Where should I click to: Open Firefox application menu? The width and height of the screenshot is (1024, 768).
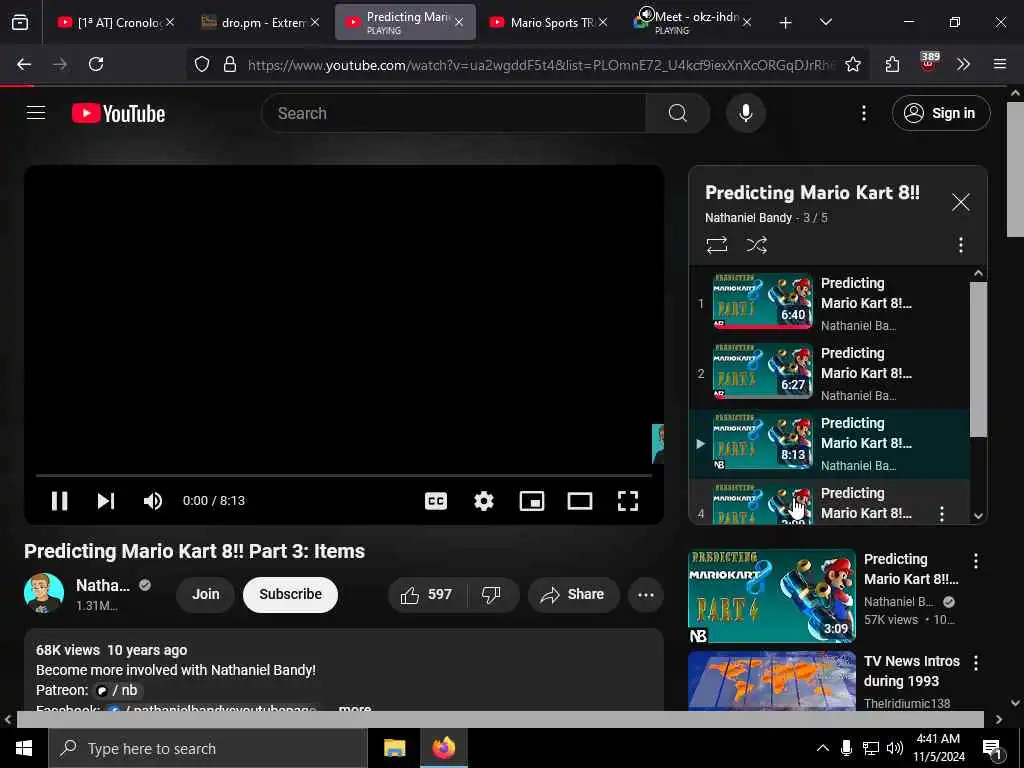(x=999, y=64)
